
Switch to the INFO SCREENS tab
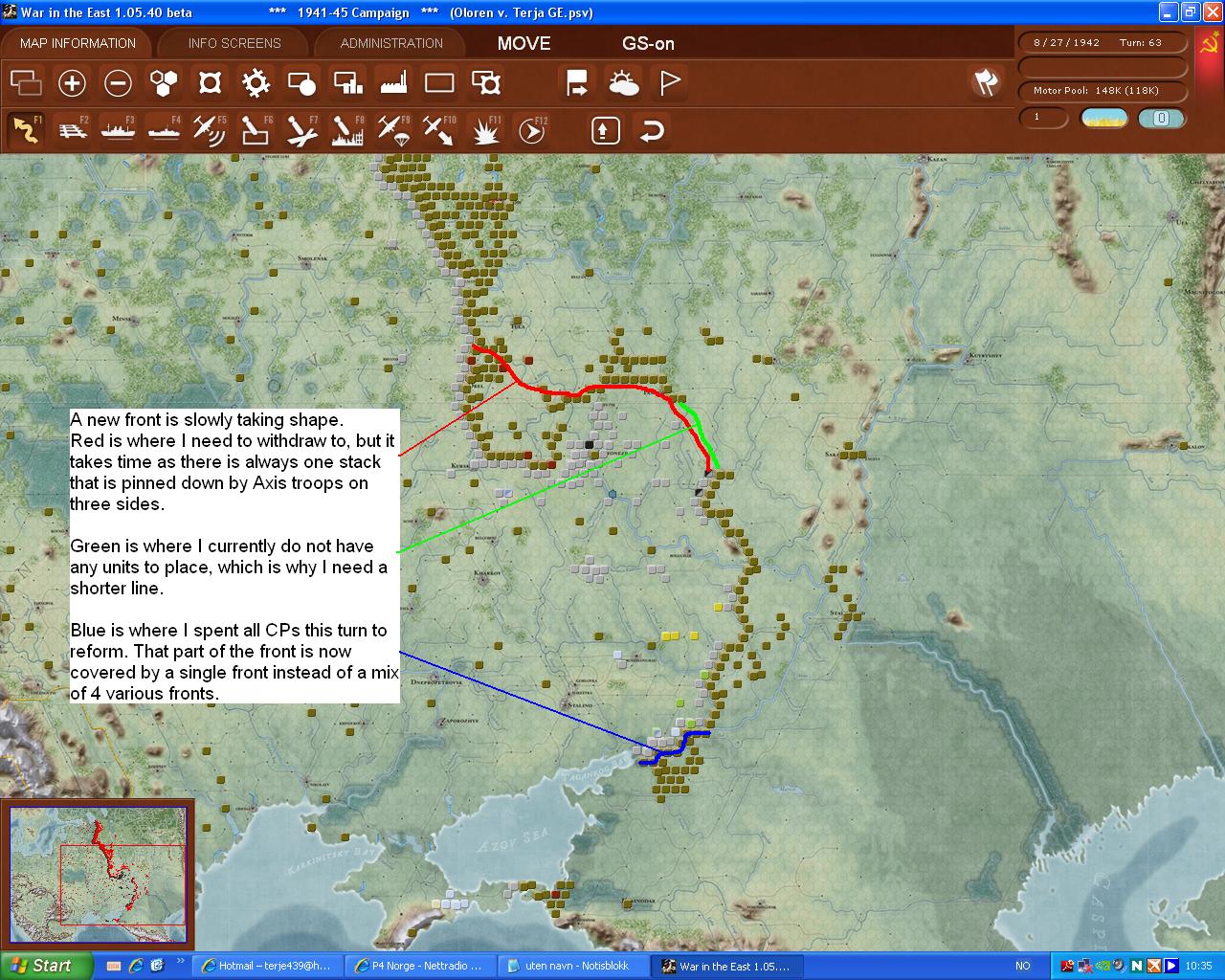(x=234, y=43)
